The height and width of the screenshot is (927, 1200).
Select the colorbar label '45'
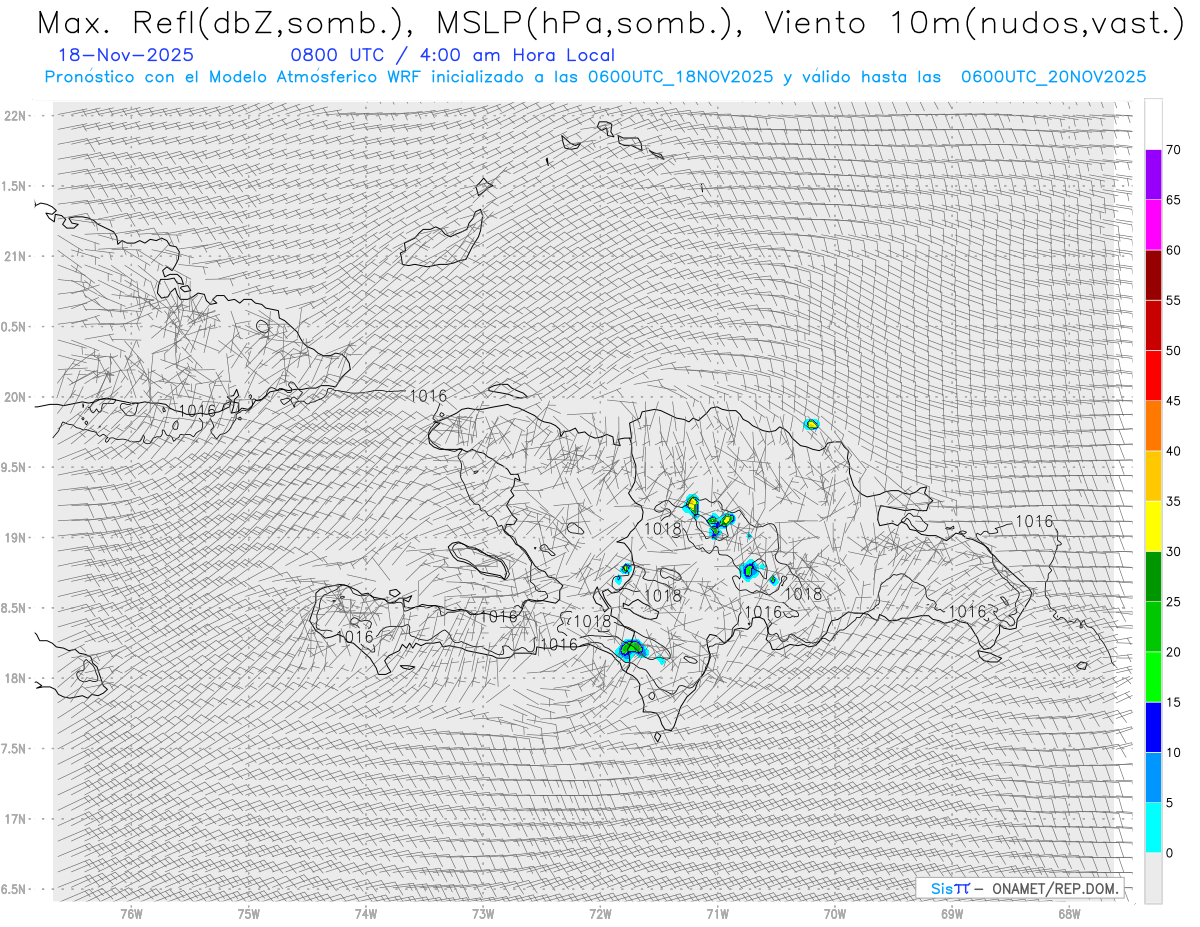click(x=1173, y=401)
